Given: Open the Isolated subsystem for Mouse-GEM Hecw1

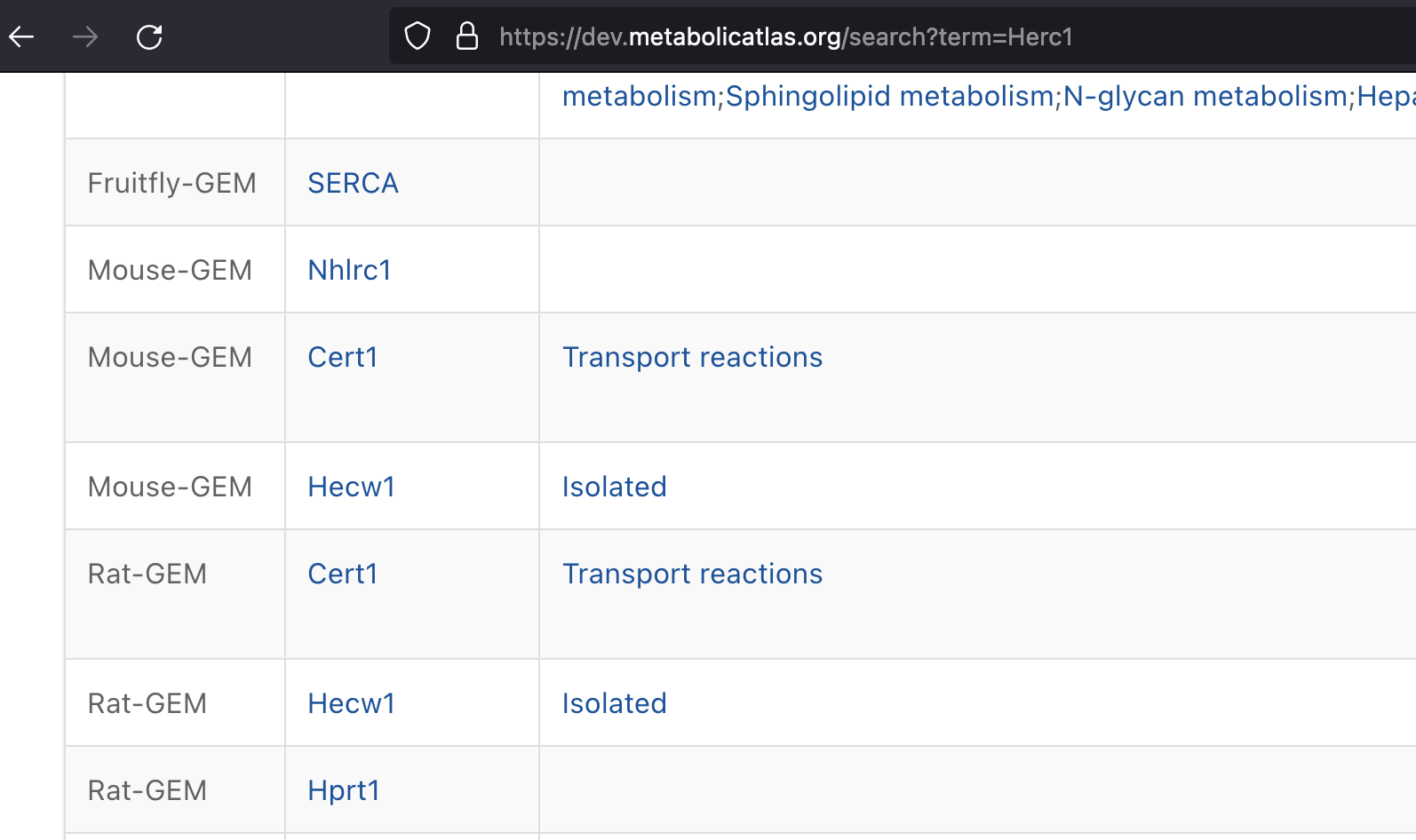Looking at the screenshot, I should pos(614,487).
